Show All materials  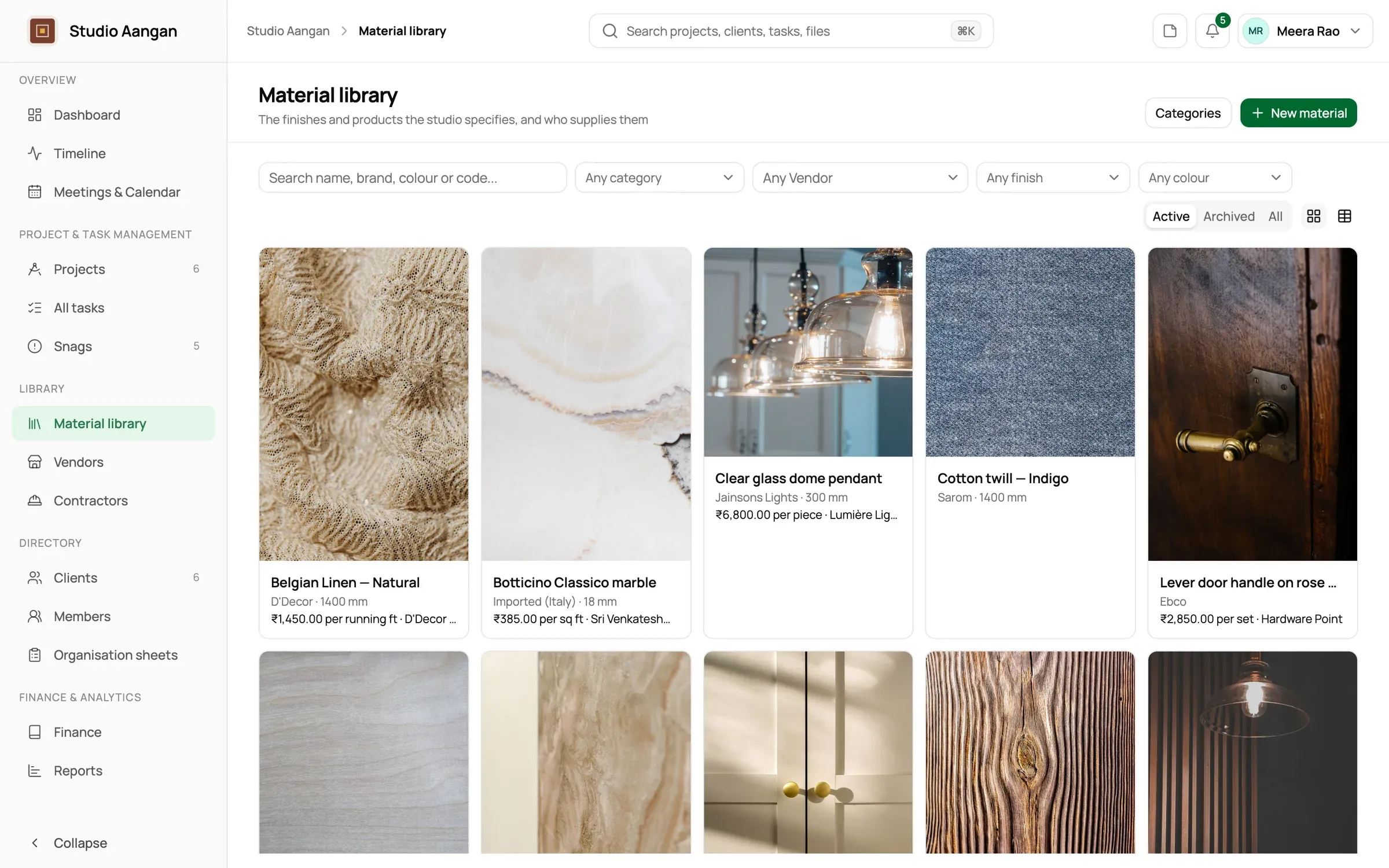pos(1275,216)
